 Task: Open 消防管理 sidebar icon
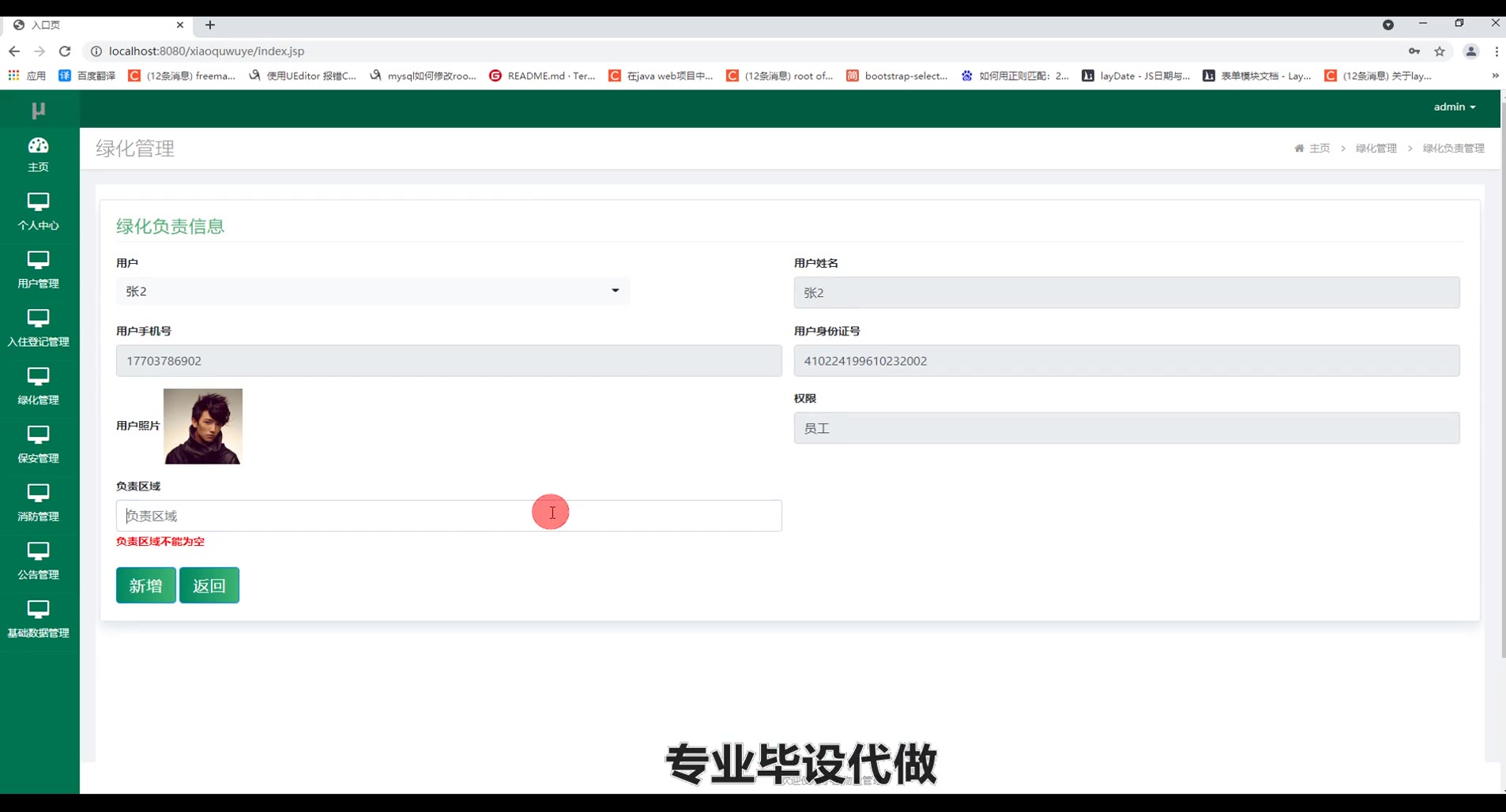click(38, 494)
